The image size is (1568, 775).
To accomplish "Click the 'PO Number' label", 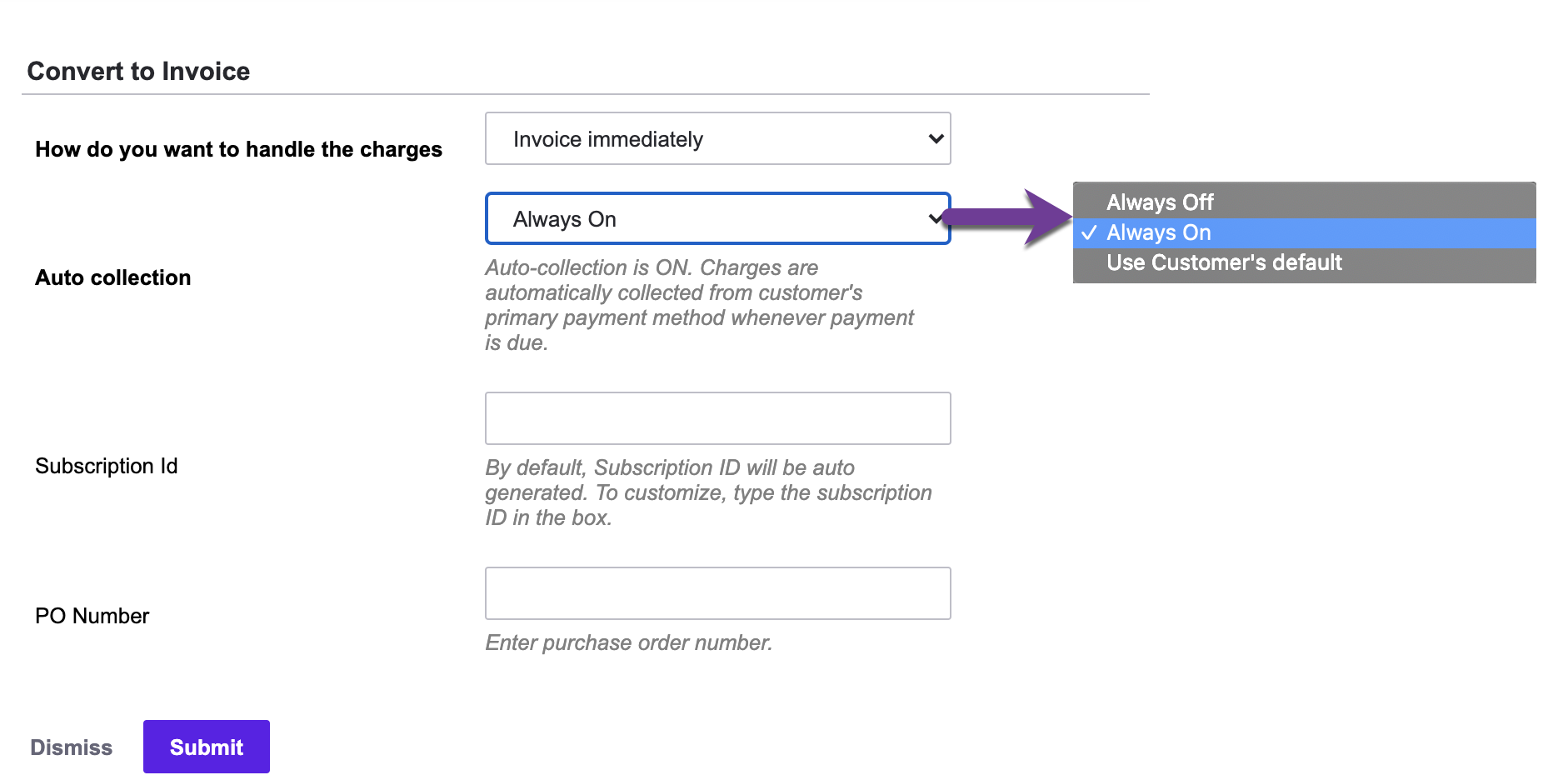I will pos(92,616).
